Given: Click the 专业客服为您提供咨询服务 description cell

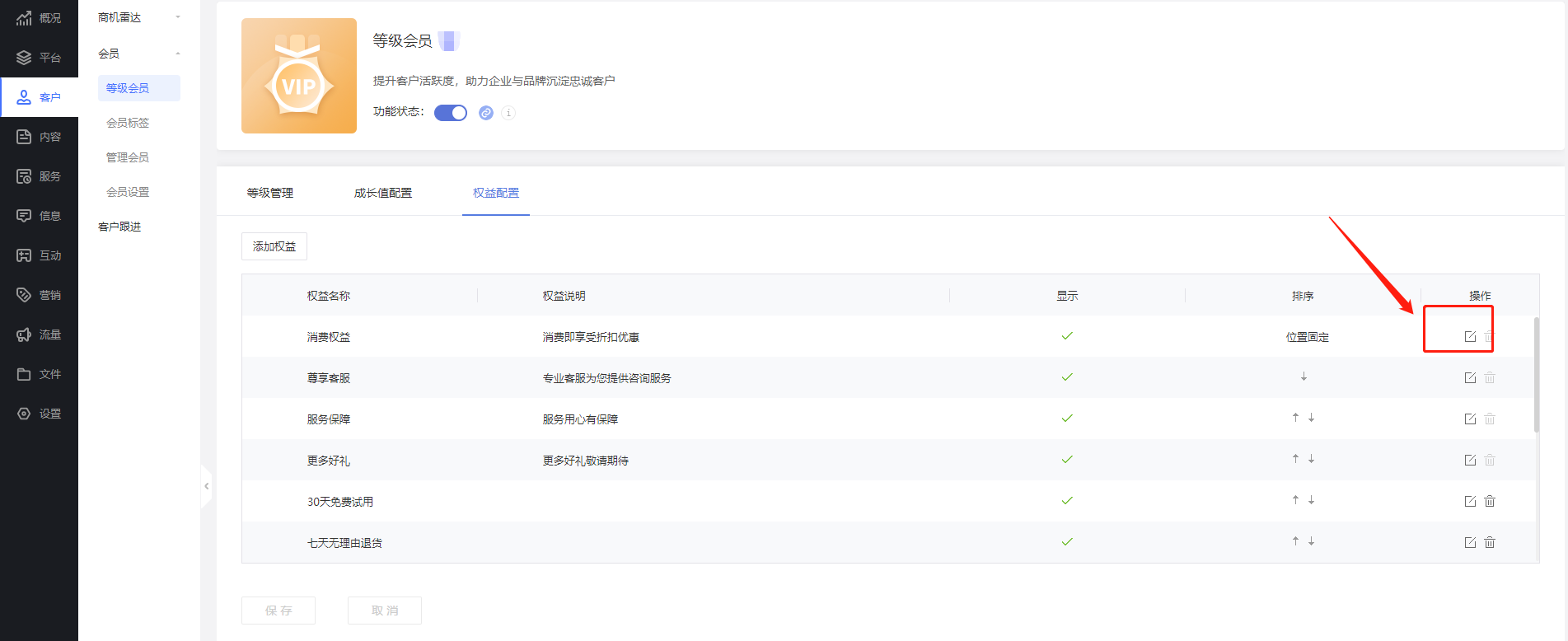Looking at the screenshot, I should (606, 378).
